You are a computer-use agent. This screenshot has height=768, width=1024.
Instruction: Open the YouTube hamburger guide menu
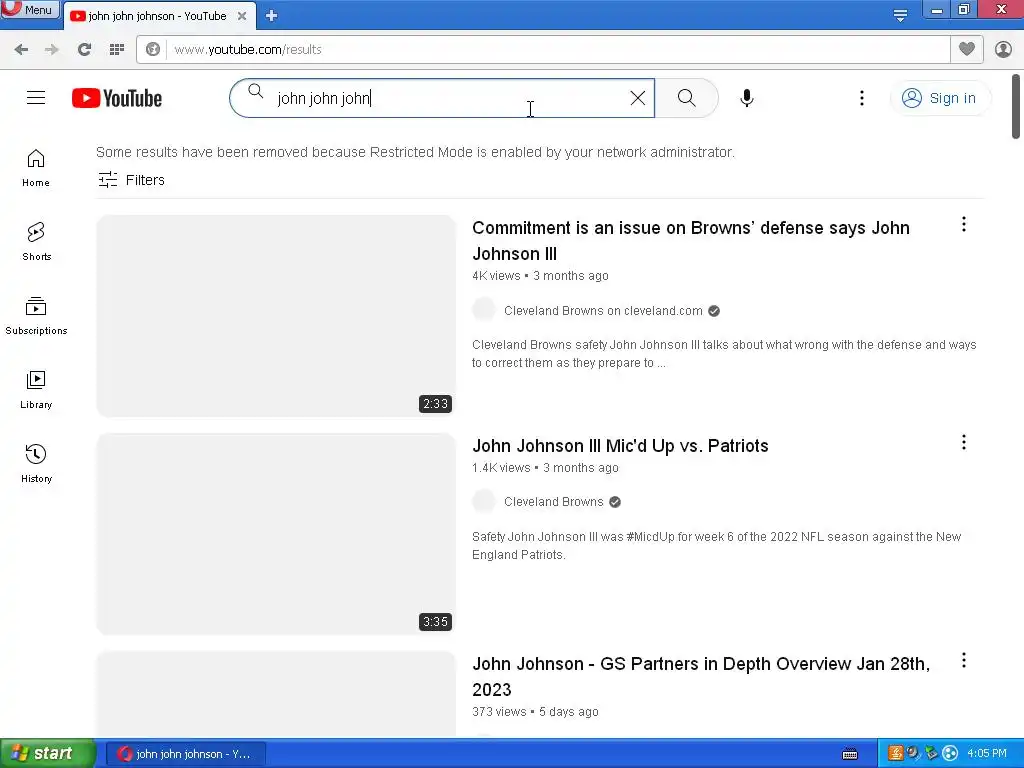pyautogui.click(x=36, y=98)
